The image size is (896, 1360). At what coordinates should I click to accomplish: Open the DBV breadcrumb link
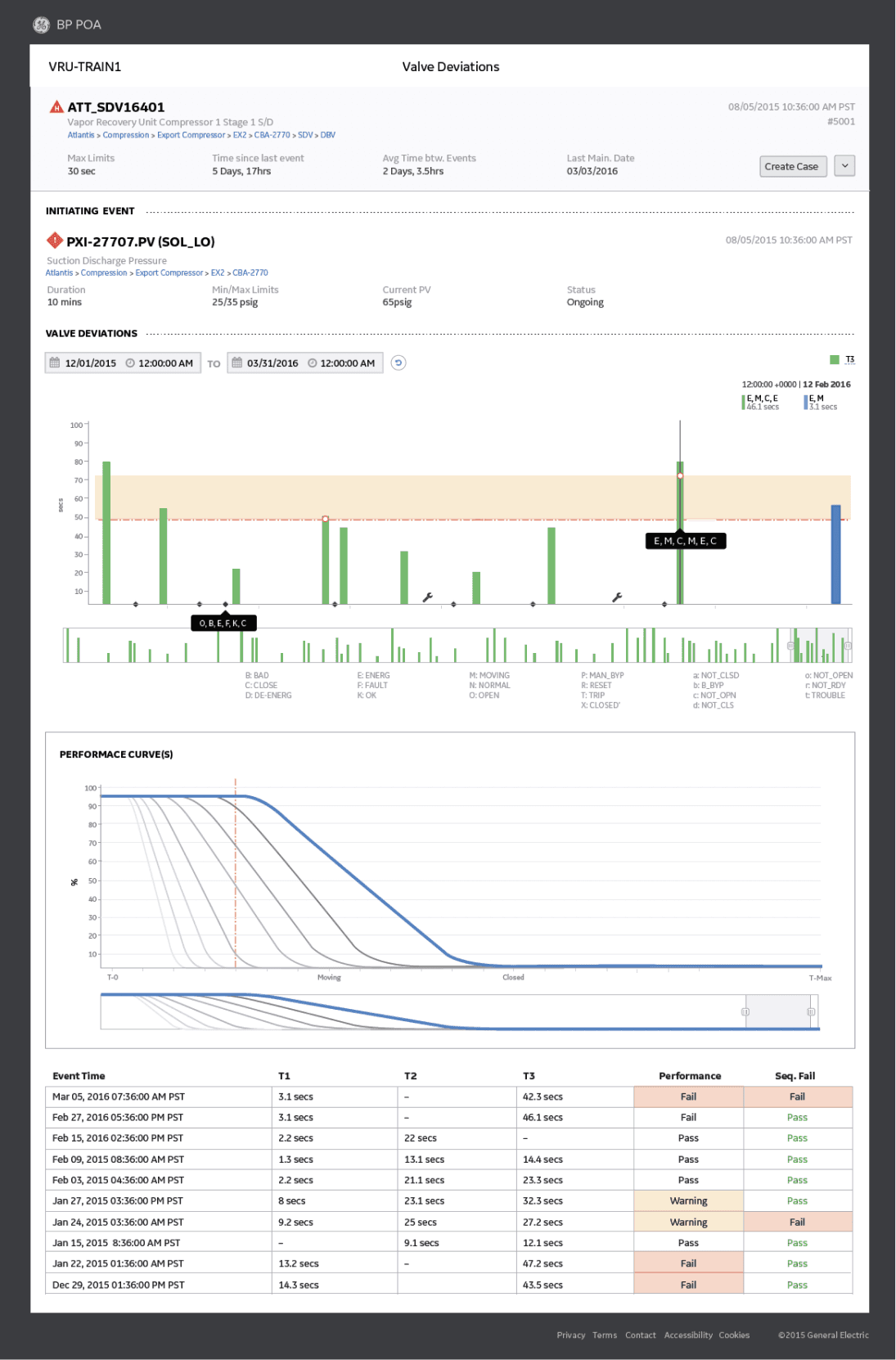coord(328,135)
